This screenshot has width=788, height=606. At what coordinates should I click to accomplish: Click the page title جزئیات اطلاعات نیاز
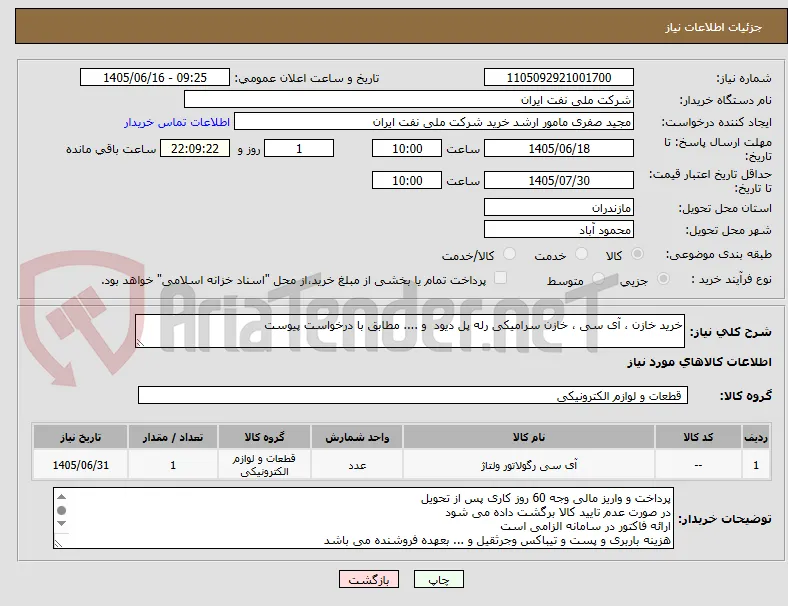pyautogui.click(x=714, y=27)
